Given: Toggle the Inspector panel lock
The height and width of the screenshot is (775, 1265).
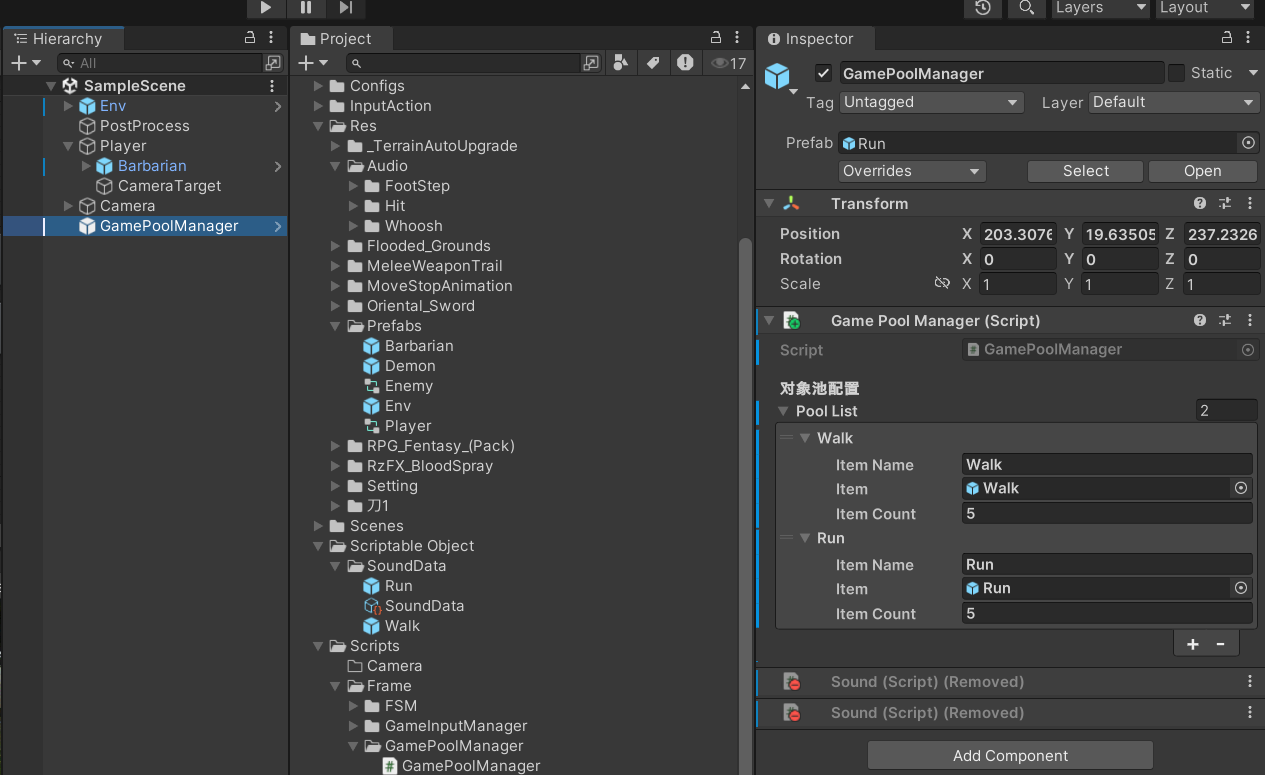Looking at the screenshot, I should tap(1227, 38).
